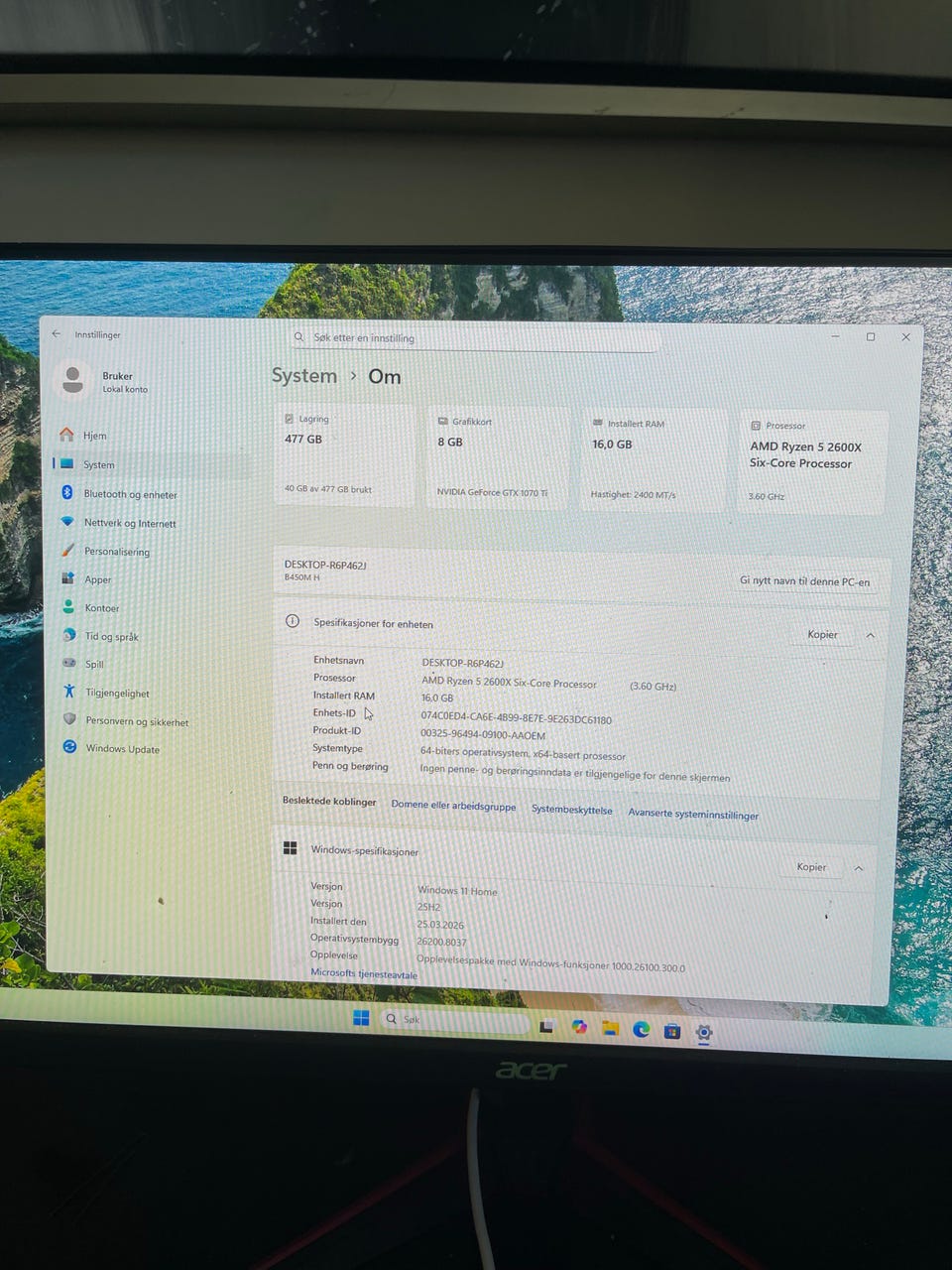Image resolution: width=952 pixels, height=1270 pixels.
Task: Open Kontoer settings
Action: (x=101, y=608)
